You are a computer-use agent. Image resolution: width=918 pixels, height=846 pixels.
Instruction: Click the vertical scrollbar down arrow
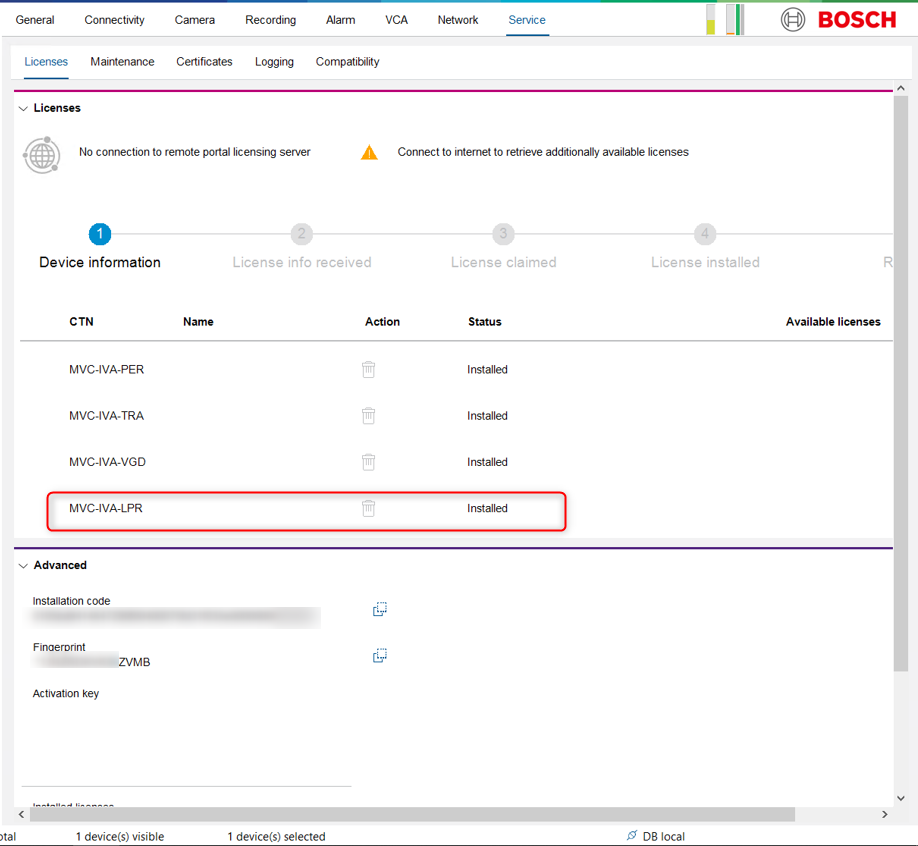pos(902,798)
